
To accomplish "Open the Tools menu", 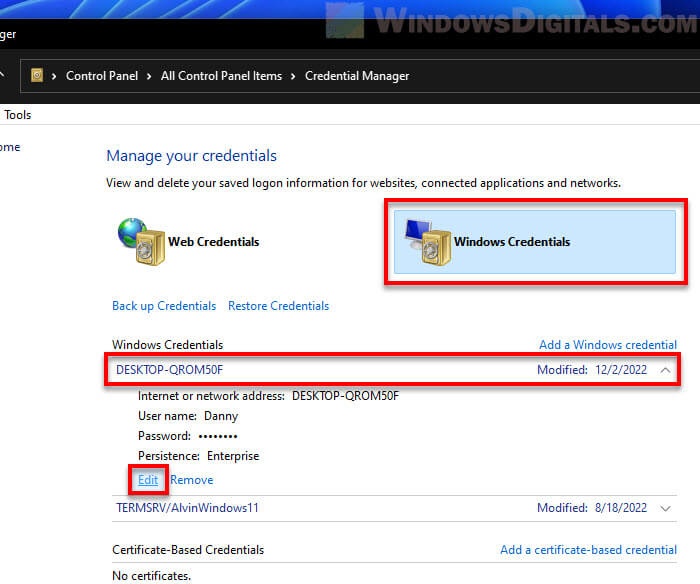I will (17, 115).
